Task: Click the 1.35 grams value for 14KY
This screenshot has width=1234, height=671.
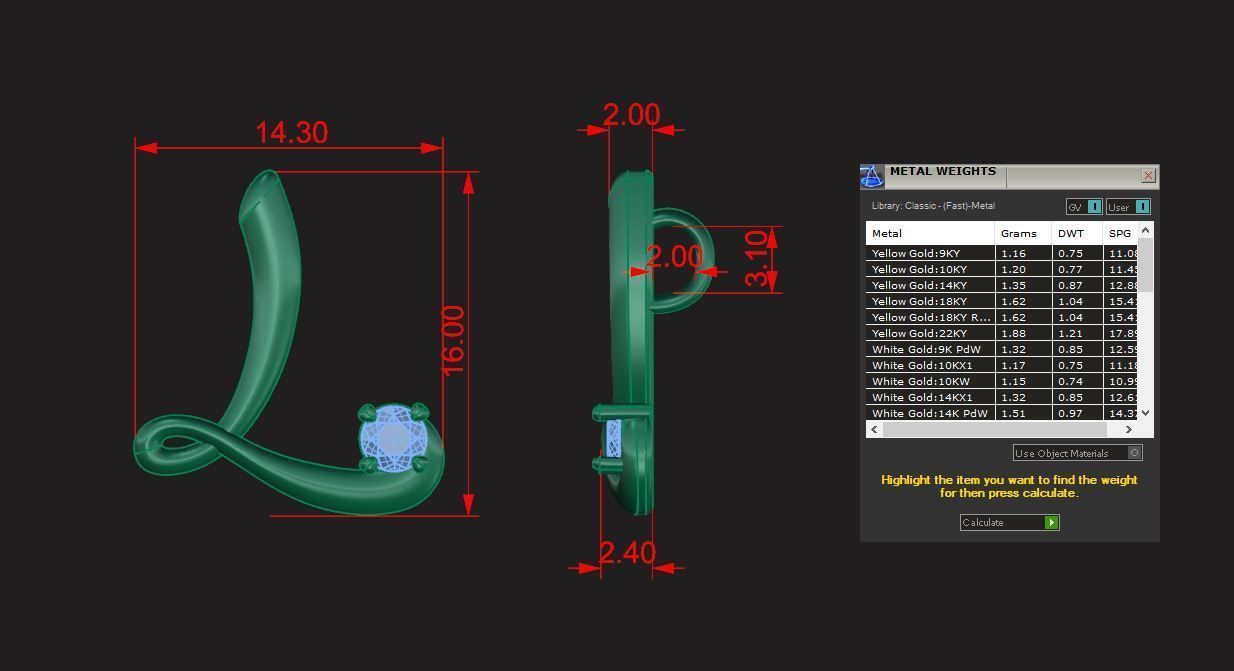Action: click(x=1014, y=285)
